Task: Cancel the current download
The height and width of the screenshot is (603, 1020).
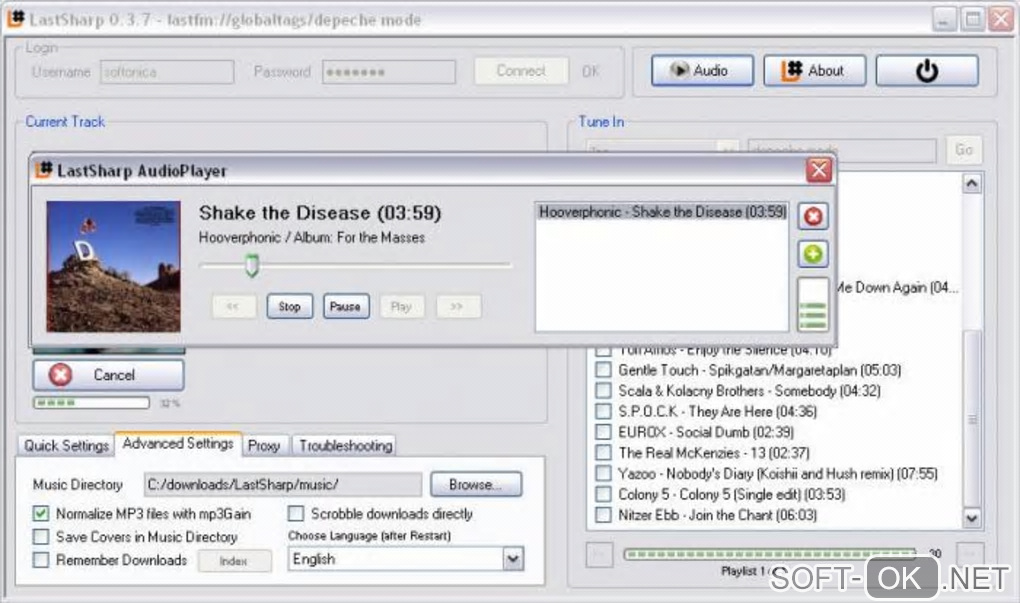Action: point(109,375)
